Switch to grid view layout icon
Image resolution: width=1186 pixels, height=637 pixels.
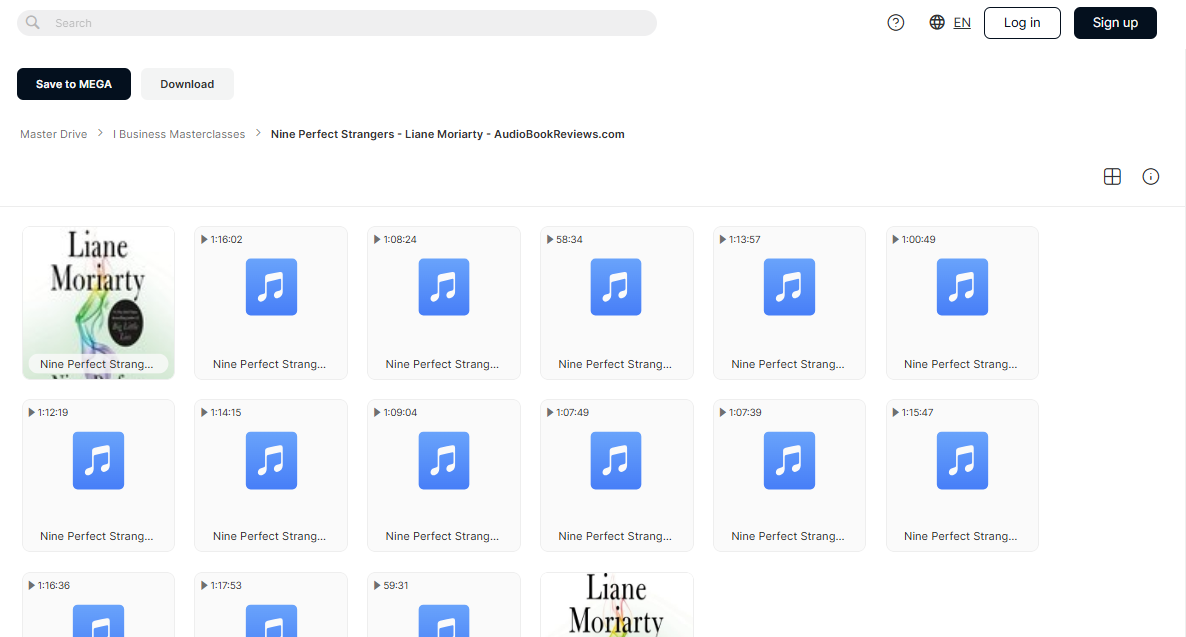point(1112,176)
